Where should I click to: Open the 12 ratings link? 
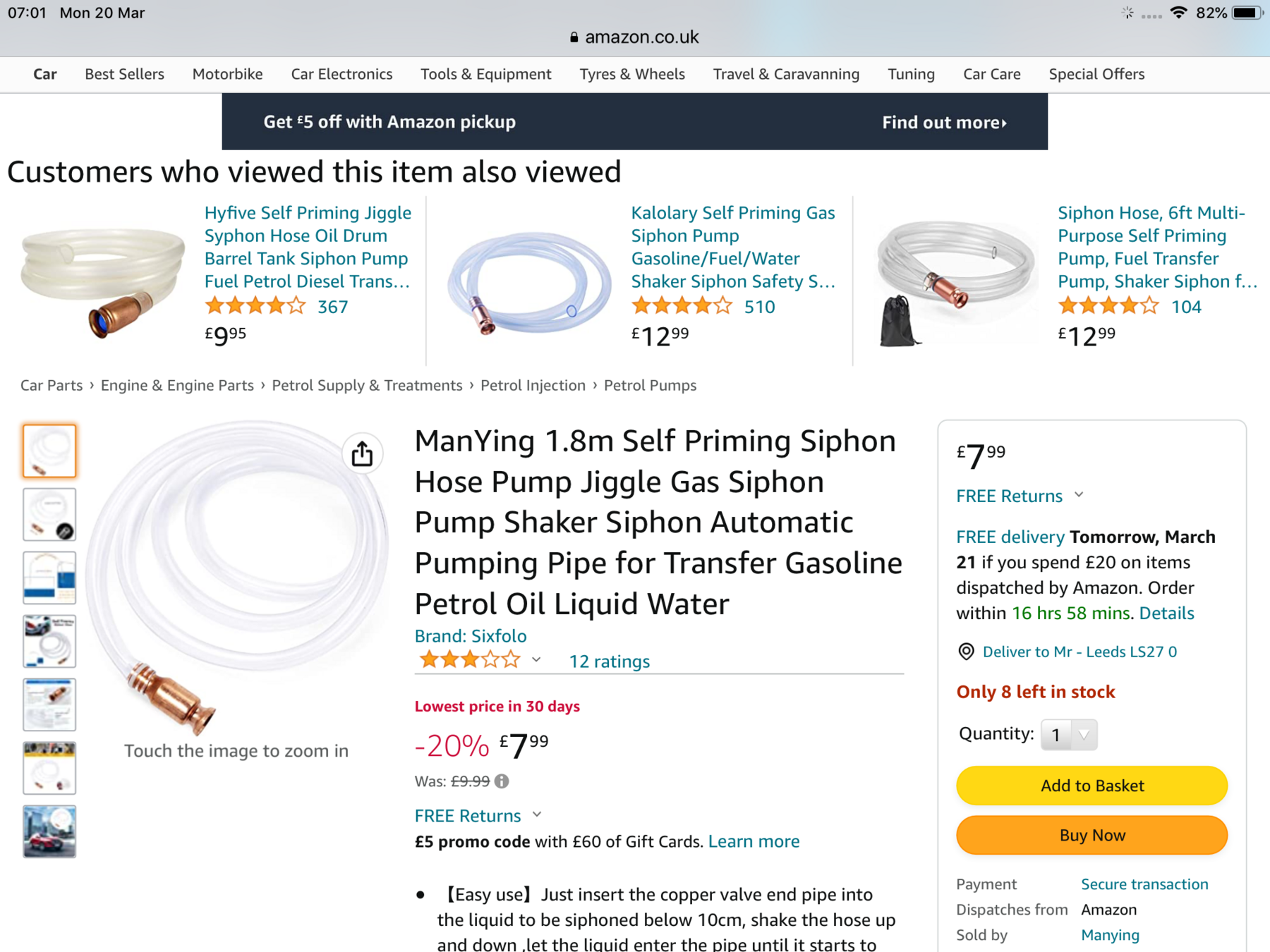coord(609,661)
